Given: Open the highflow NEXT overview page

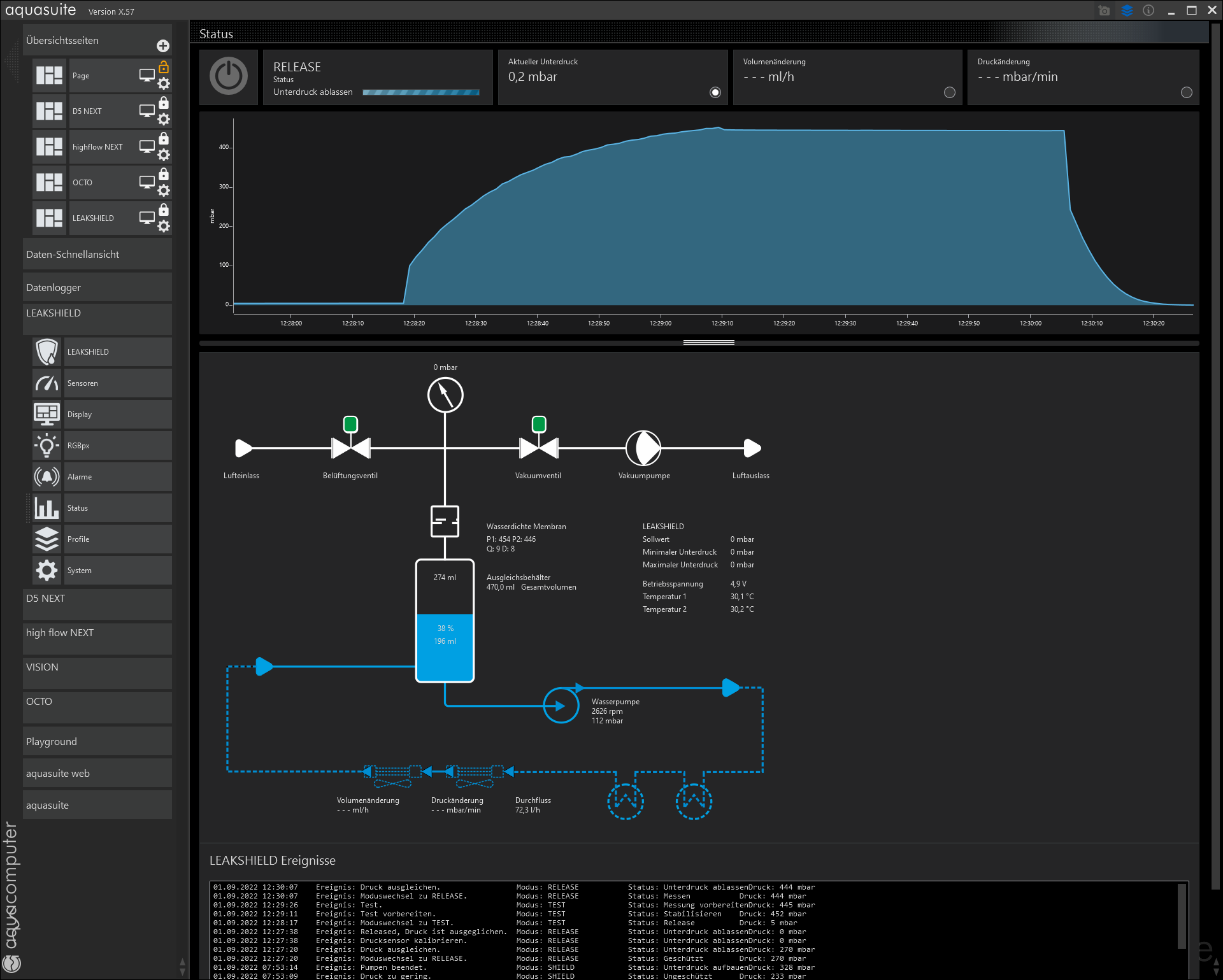Looking at the screenshot, I should click(x=97, y=147).
